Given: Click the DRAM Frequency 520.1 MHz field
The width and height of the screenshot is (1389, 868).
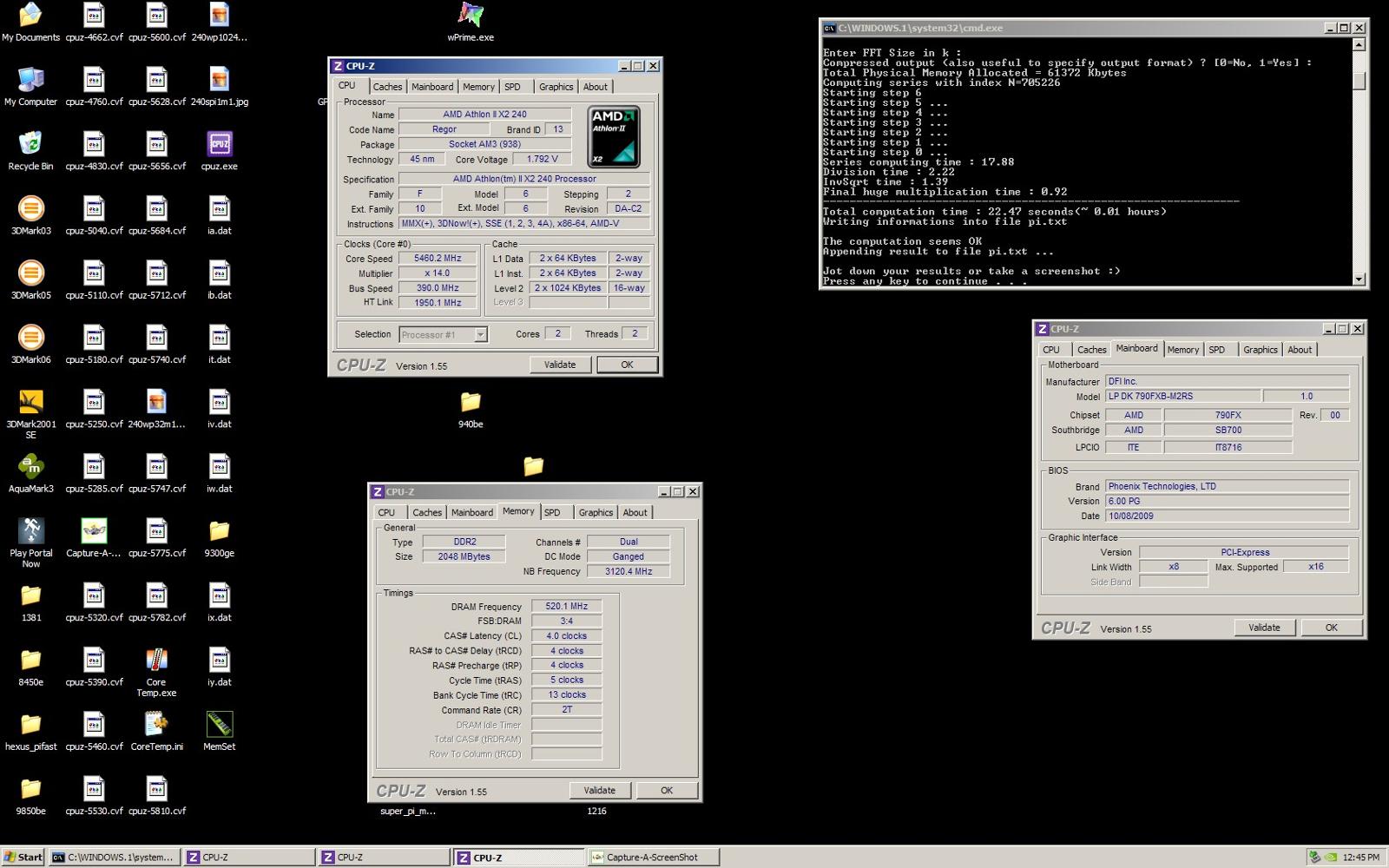Looking at the screenshot, I should coord(566,606).
